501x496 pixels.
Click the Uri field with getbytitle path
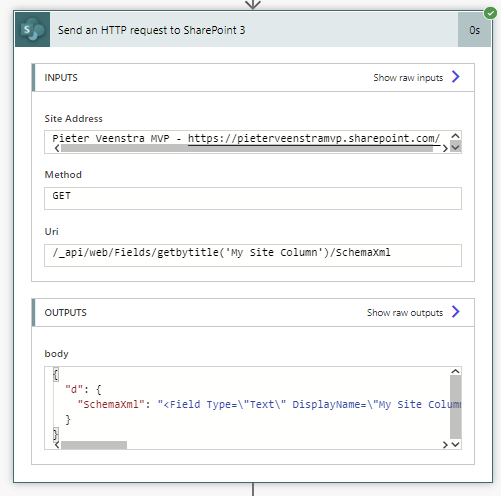point(253,255)
